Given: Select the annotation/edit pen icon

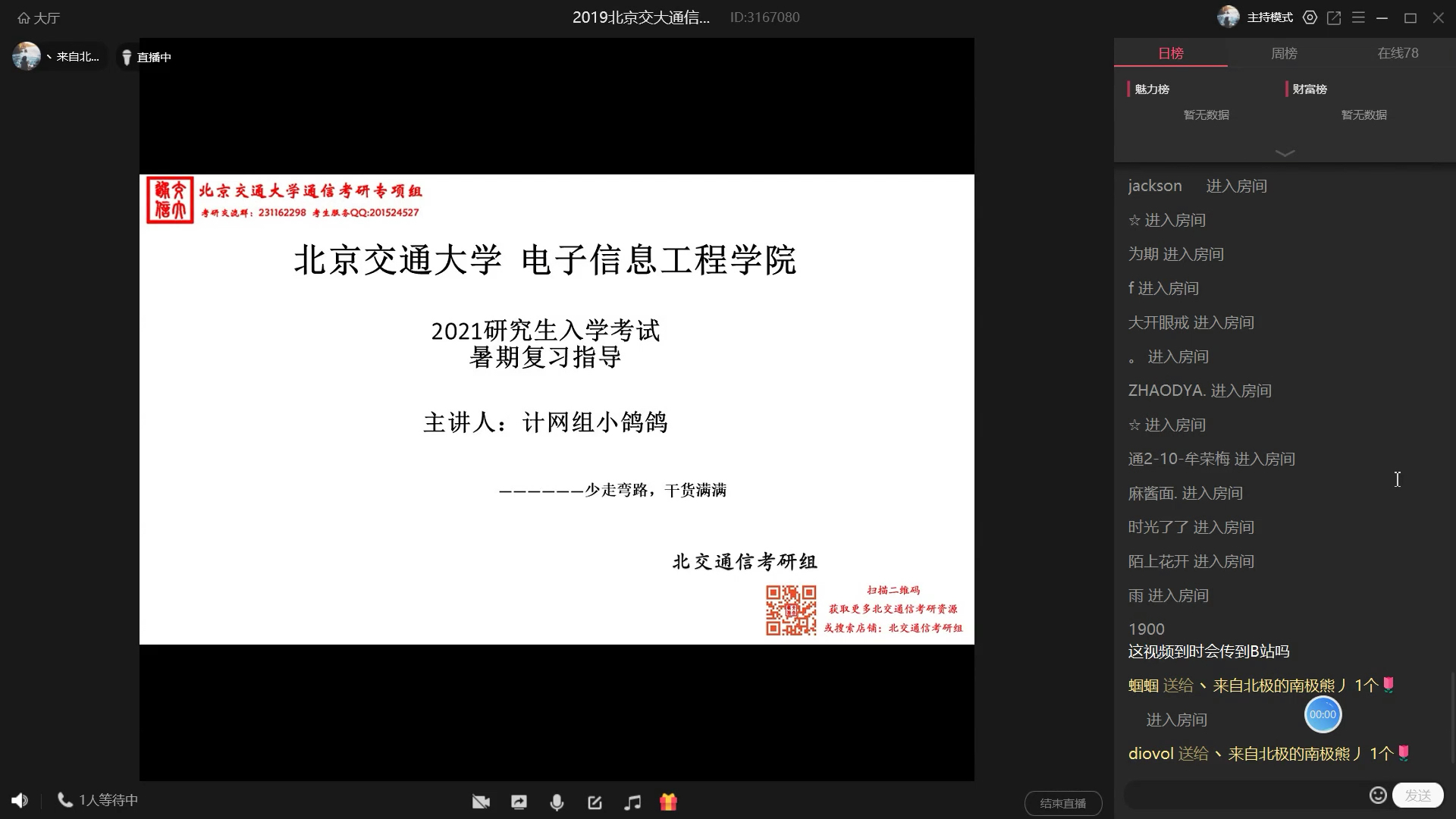Looking at the screenshot, I should [x=595, y=802].
